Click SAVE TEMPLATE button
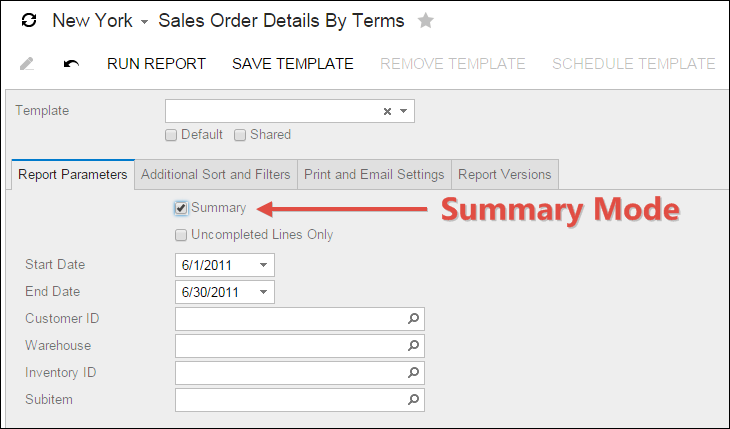This screenshot has height=429, width=730. point(293,64)
